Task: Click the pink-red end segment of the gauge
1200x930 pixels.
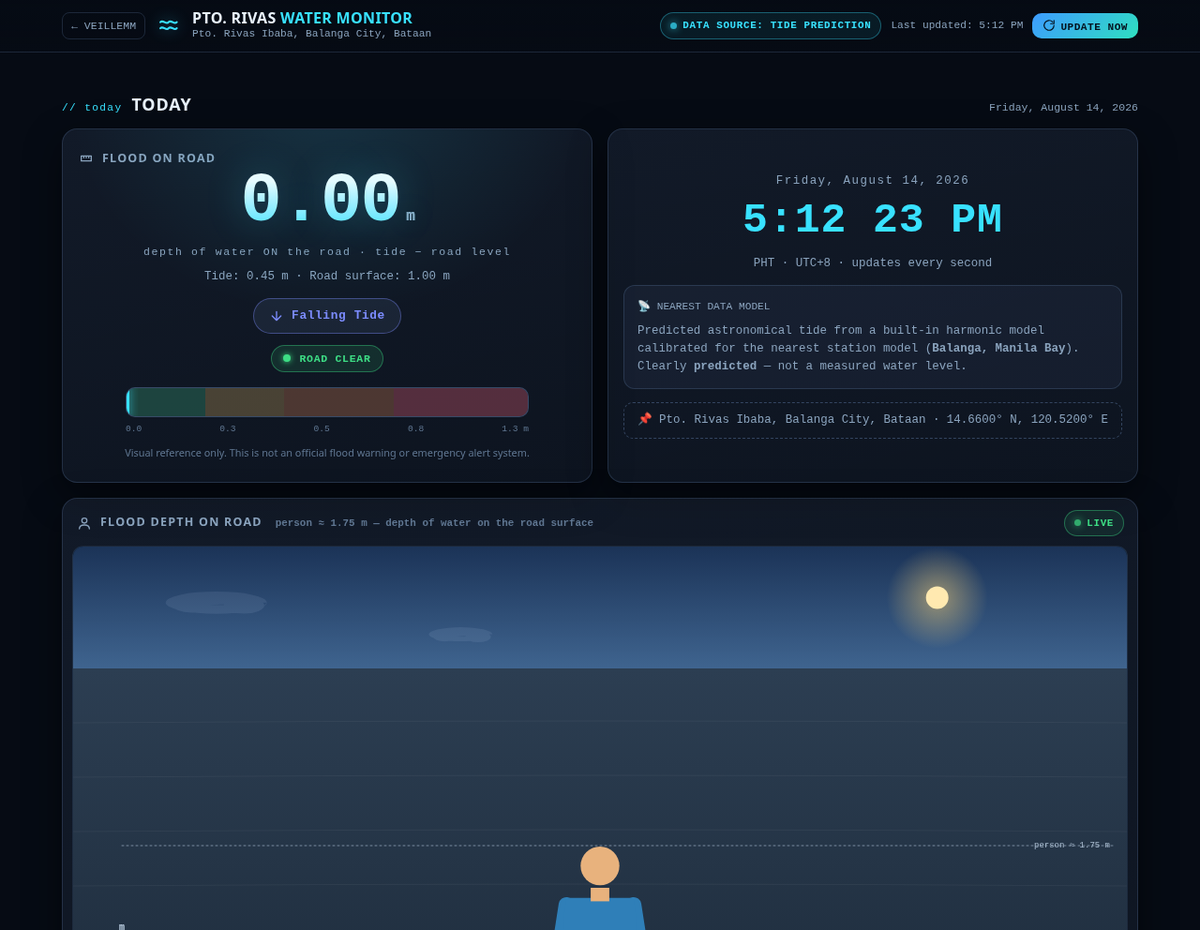Action: pyautogui.click(x=460, y=402)
